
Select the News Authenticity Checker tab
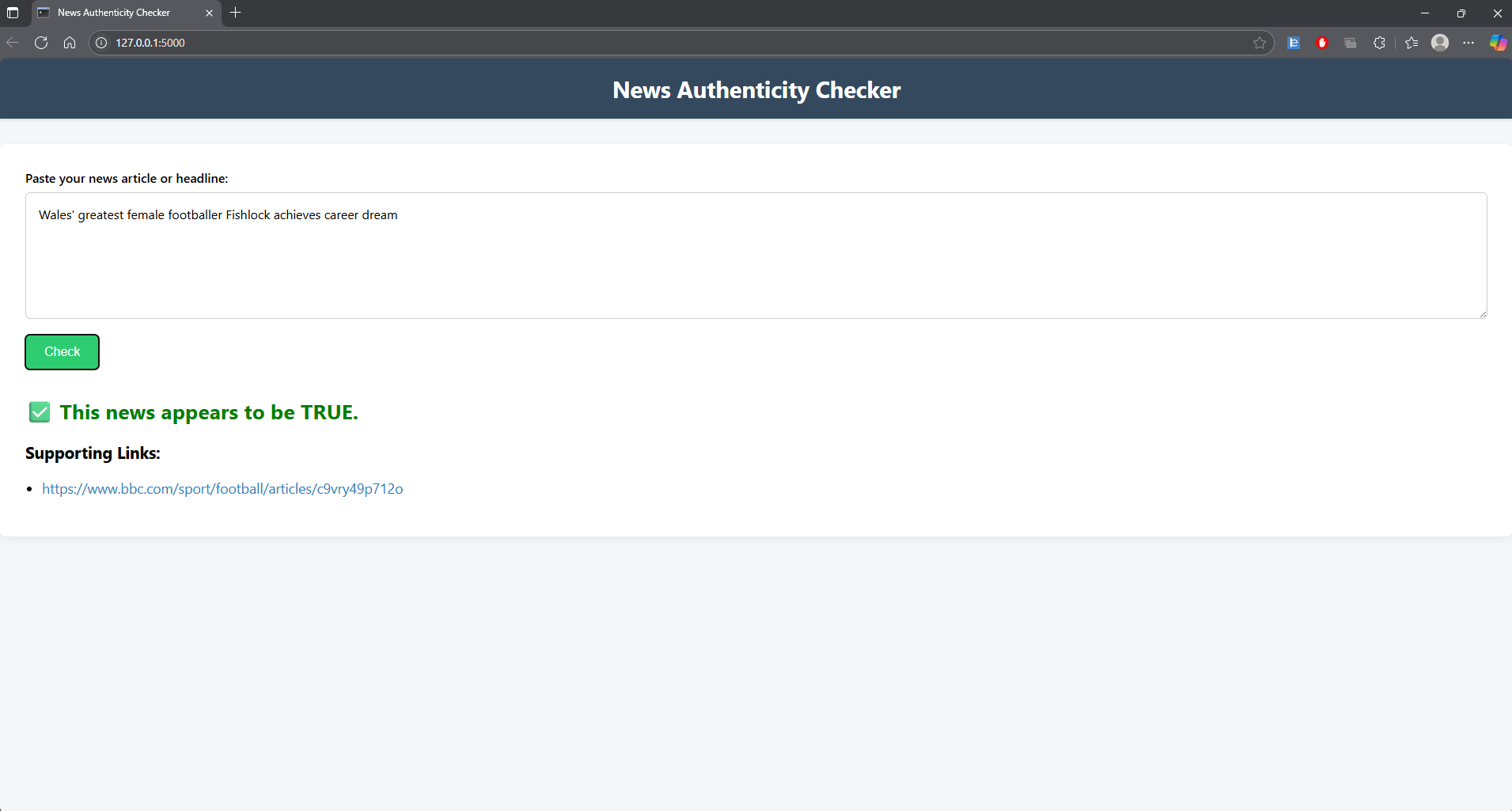click(115, 13)
